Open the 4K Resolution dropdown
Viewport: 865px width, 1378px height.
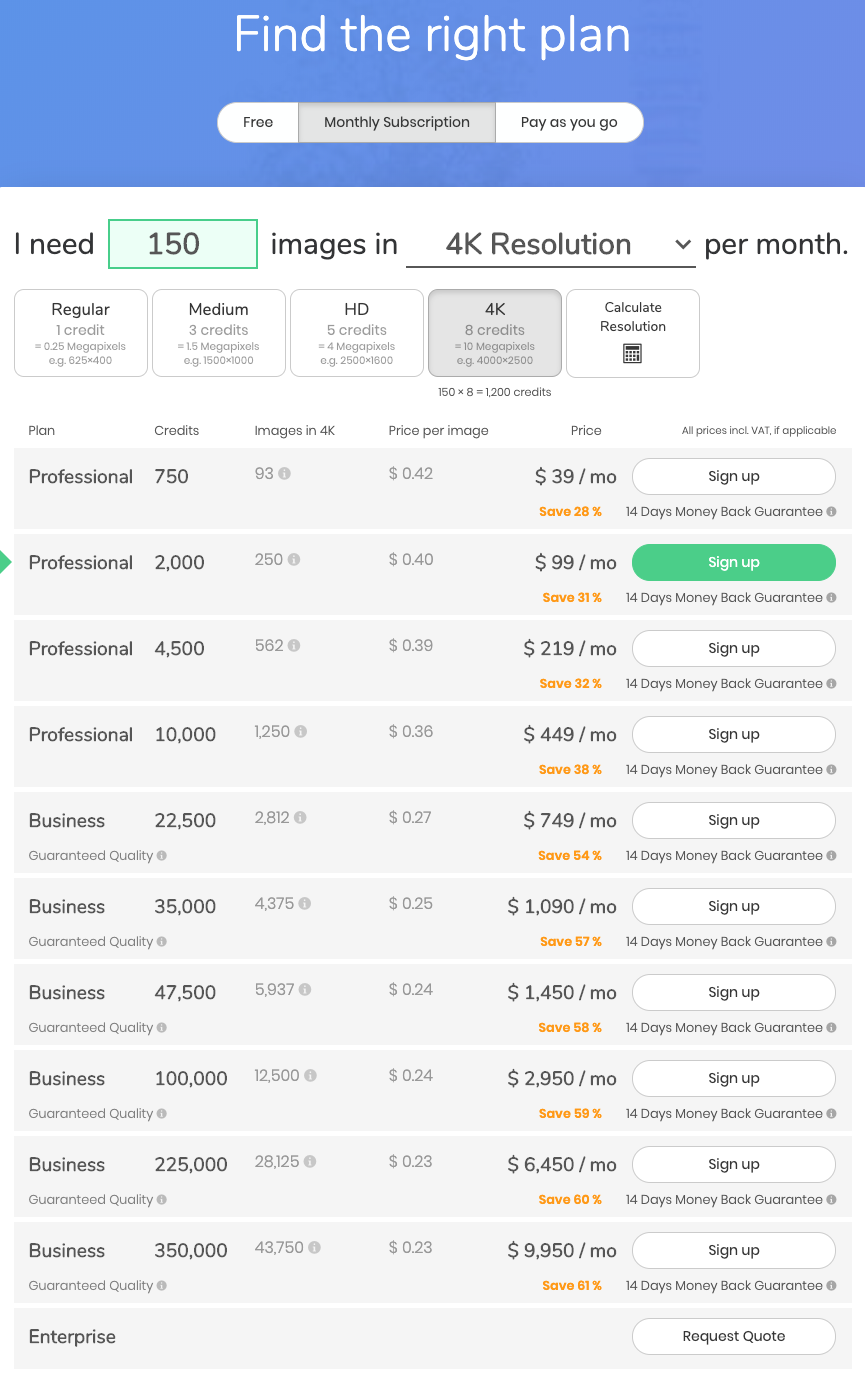click(550, 245)
